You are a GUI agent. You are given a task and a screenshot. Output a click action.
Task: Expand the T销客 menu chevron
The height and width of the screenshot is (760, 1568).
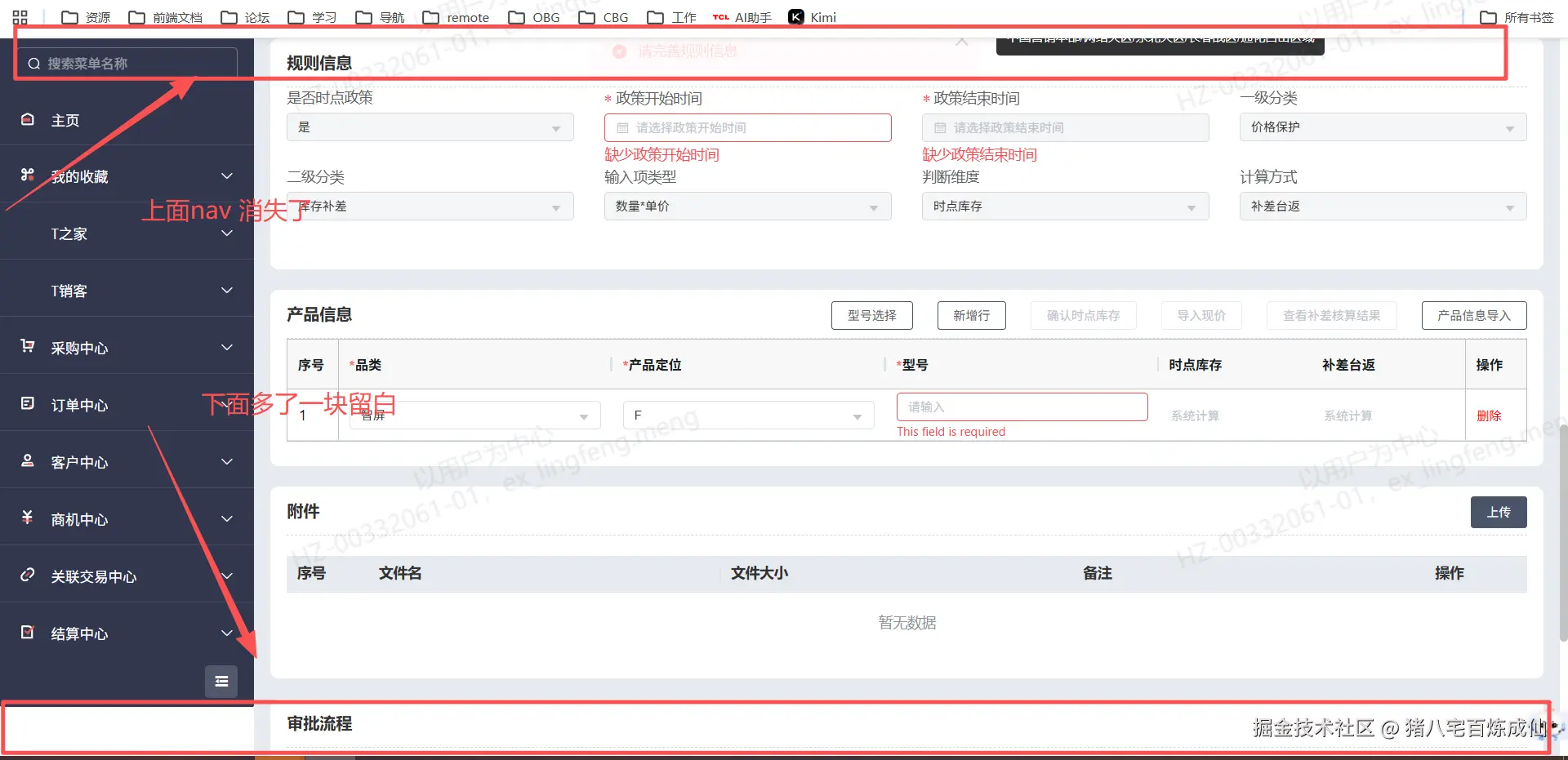[227, 291]
